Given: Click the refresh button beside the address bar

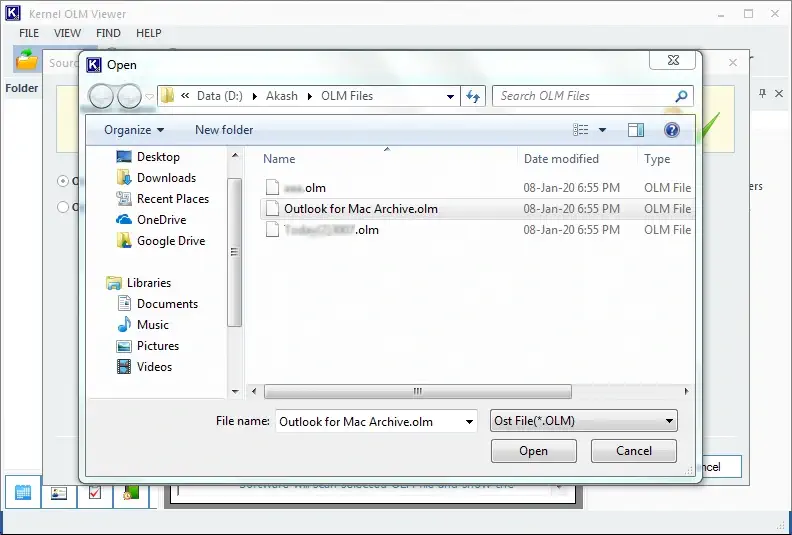Looking at the screenshot, I should 473,96.
